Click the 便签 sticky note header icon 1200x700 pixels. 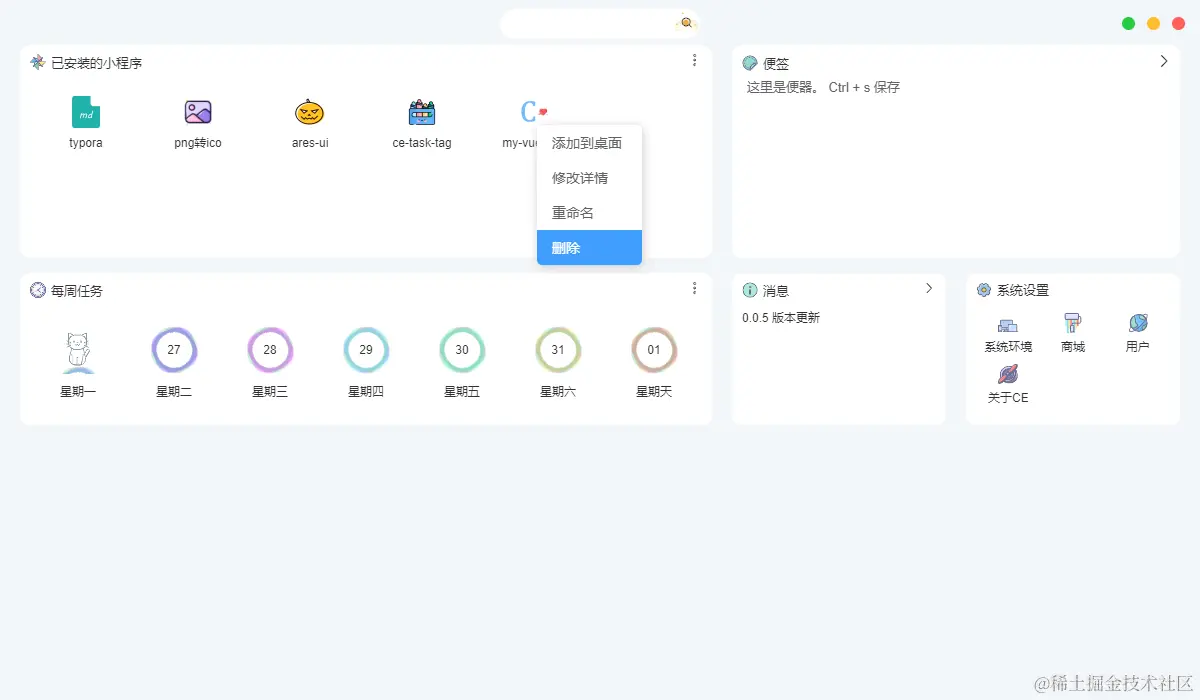(750, 63)
